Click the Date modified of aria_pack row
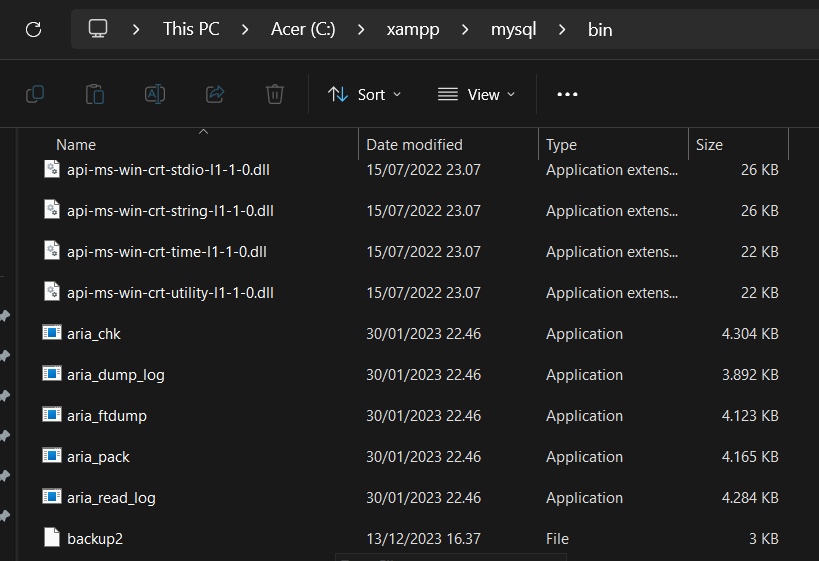Viewport: 819px width, 561px height. 423,457
